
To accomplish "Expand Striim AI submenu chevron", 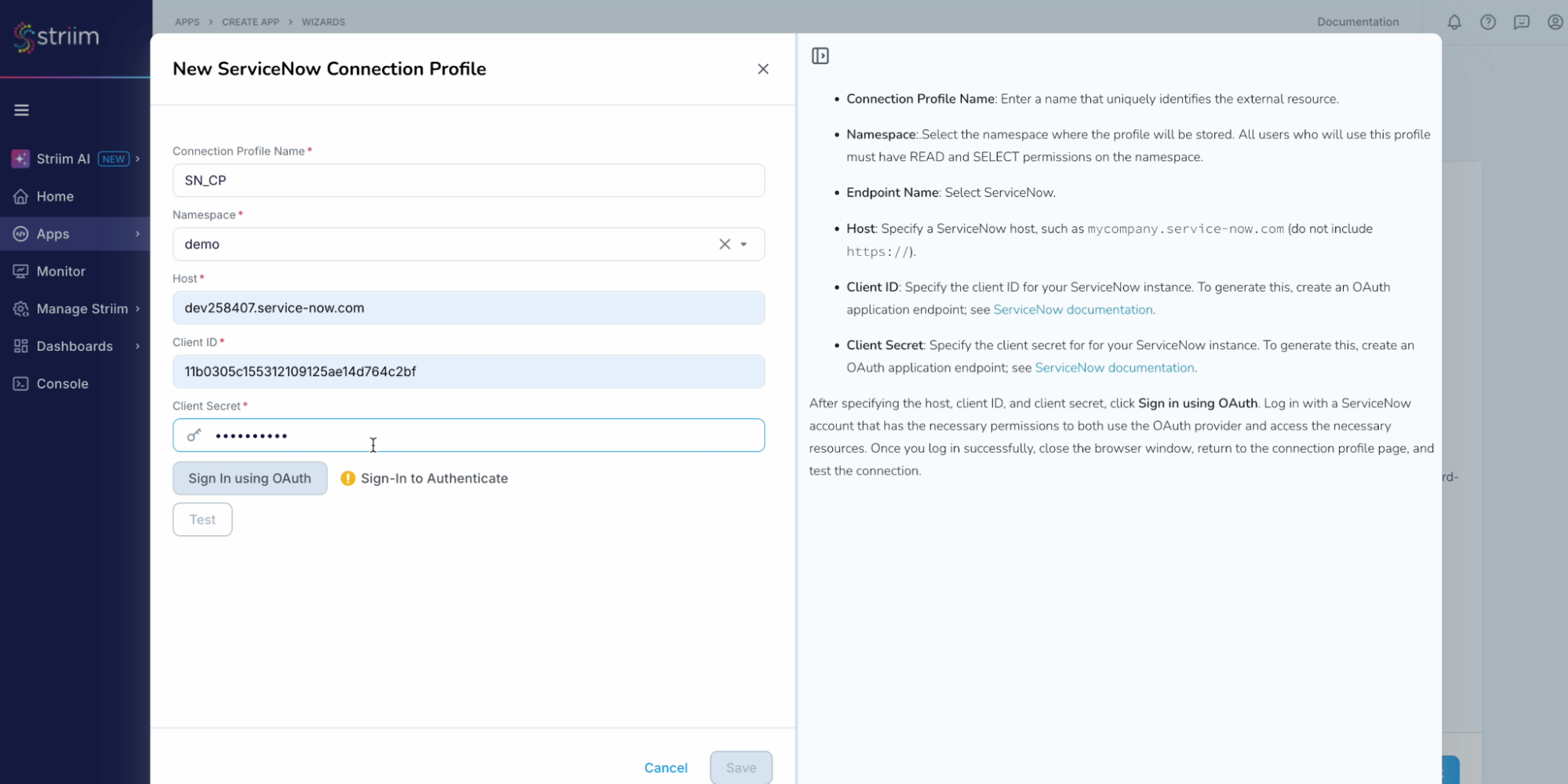I will (x=137, y=159).
